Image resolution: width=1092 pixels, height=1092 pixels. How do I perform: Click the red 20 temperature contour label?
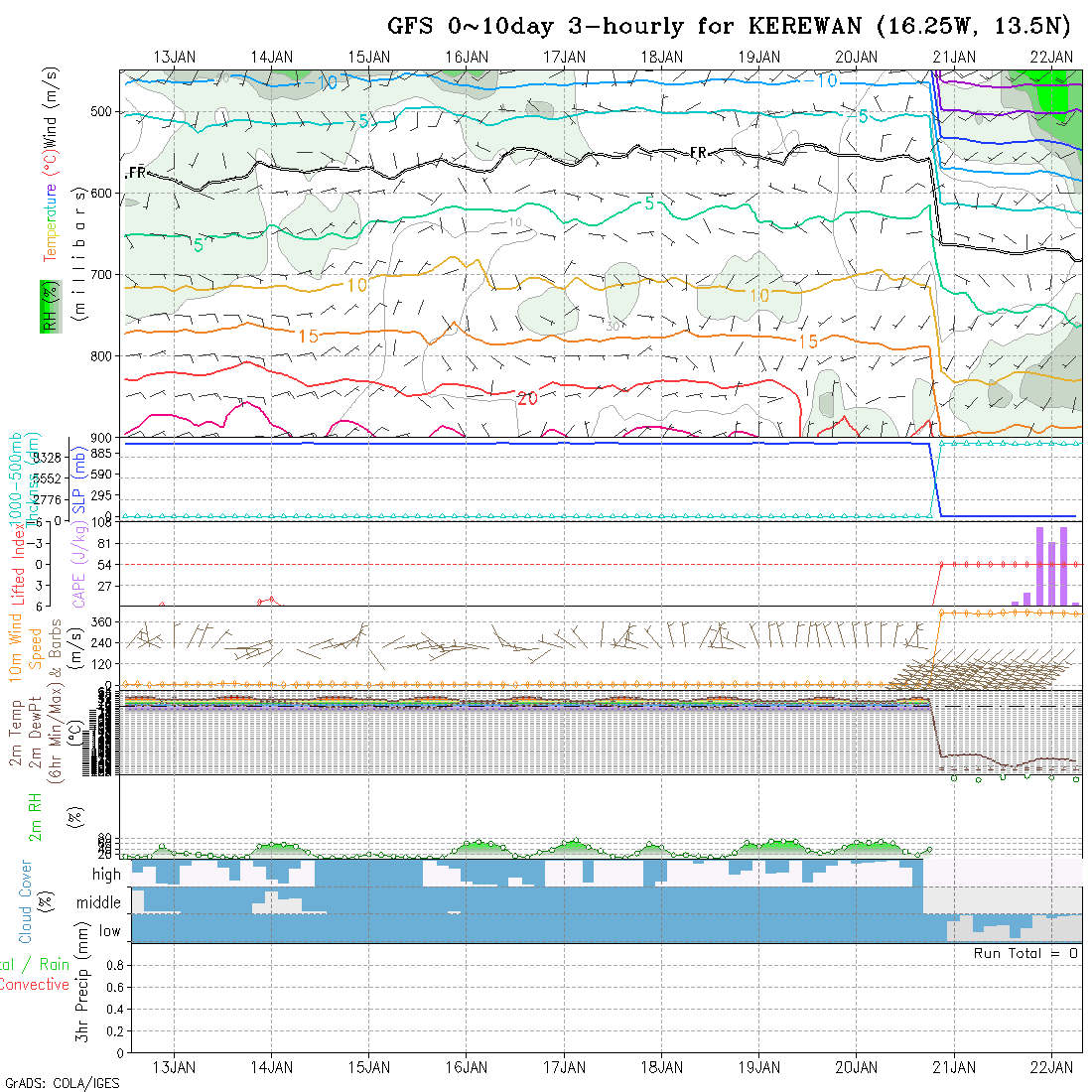(x=527, y=398)
